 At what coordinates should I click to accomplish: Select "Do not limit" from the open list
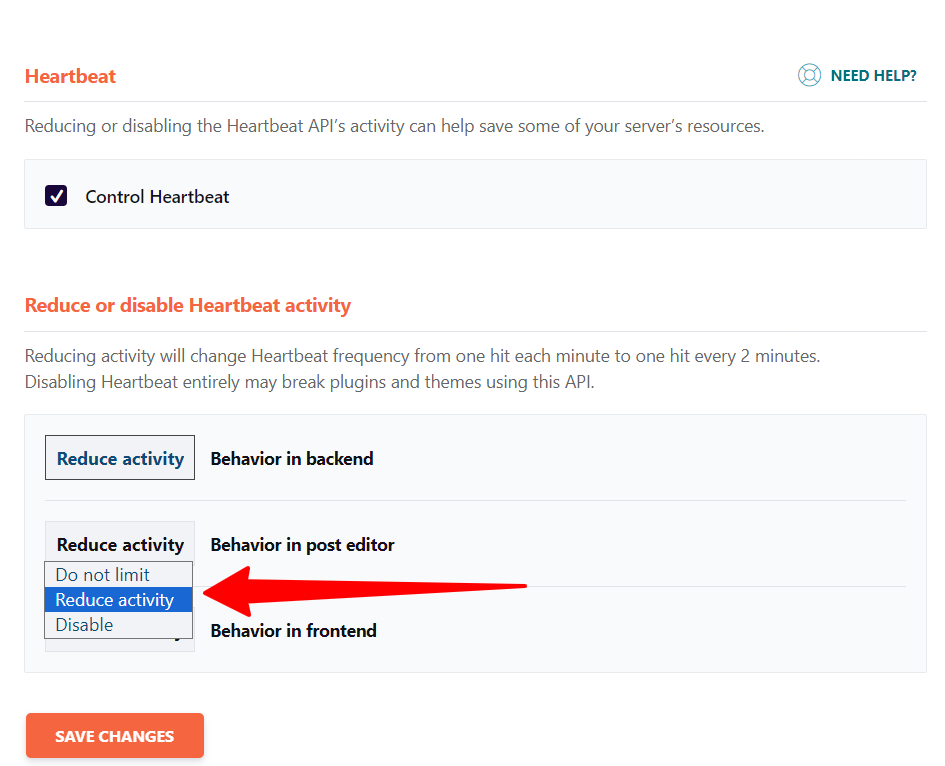tap(118, 574)
